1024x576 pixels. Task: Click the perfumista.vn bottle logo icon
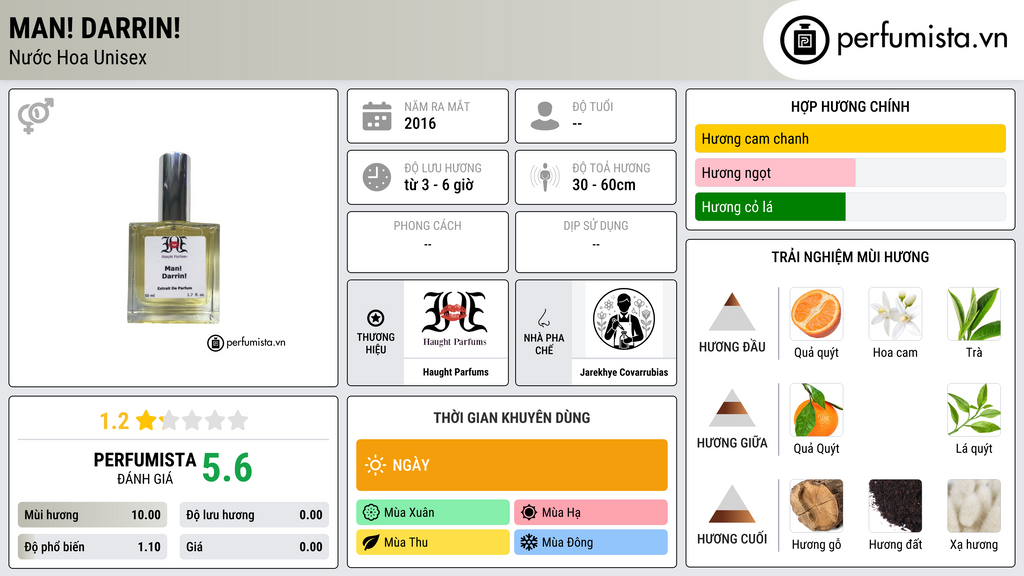pyautogui.click(x=804, y=40)
